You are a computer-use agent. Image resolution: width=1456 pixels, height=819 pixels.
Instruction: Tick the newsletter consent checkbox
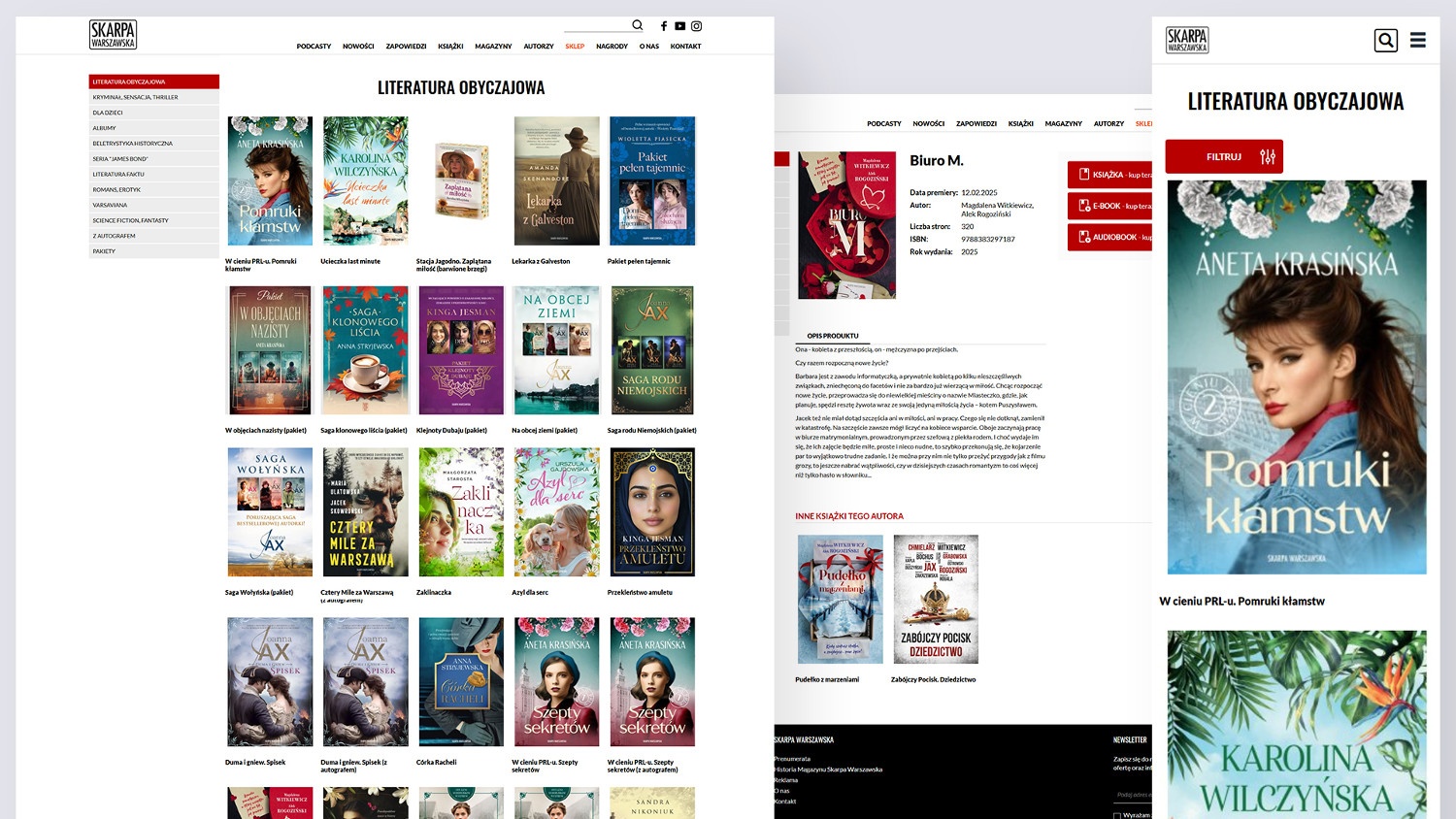1117,815
